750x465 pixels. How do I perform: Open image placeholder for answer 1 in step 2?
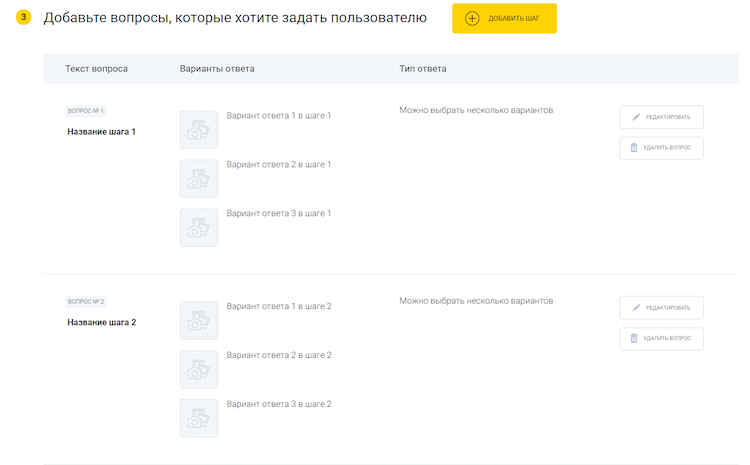[x=198, y=321]
